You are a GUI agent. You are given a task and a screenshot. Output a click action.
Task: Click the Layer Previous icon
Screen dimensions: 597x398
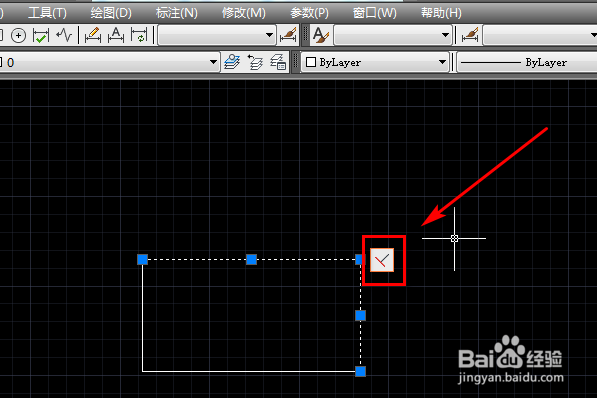tap(255, 62)
